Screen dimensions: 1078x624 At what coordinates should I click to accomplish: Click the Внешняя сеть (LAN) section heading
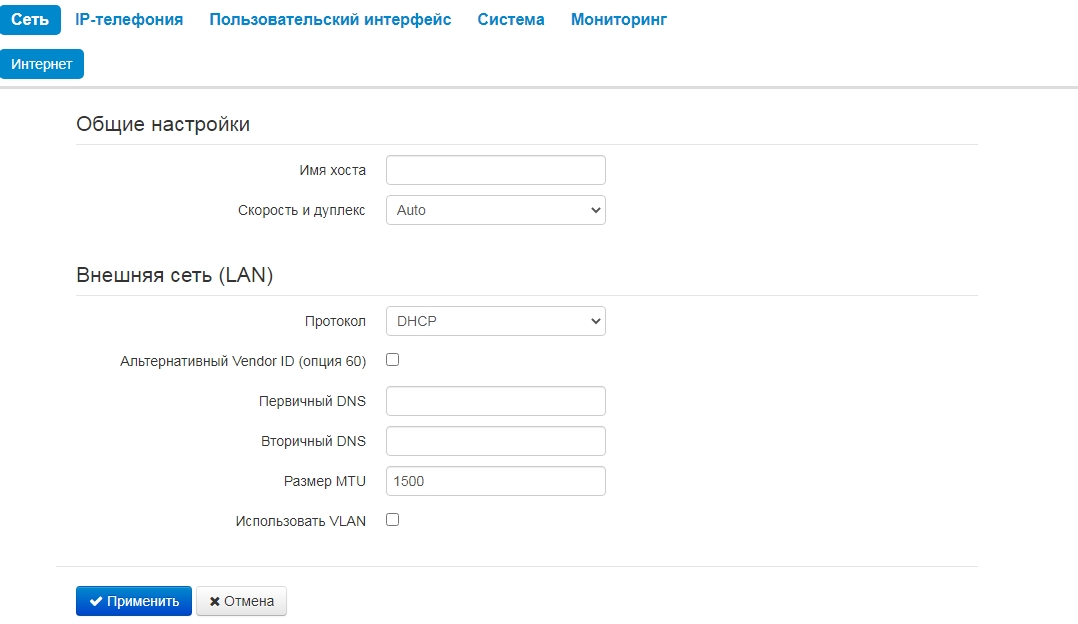175,276
